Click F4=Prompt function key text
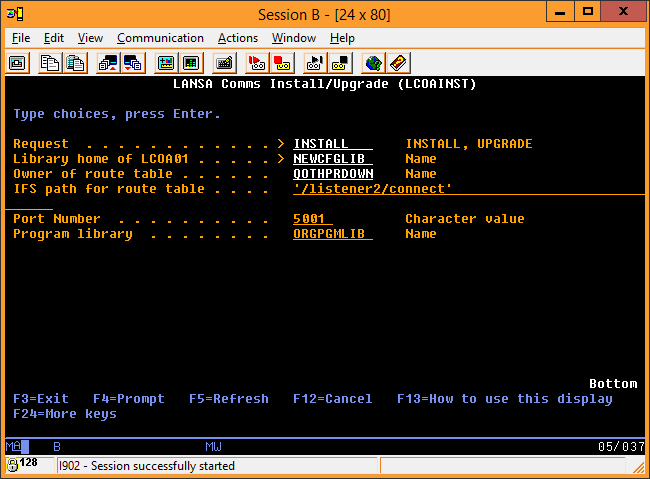This screenshot has width=650, height=479. point(129,399)
